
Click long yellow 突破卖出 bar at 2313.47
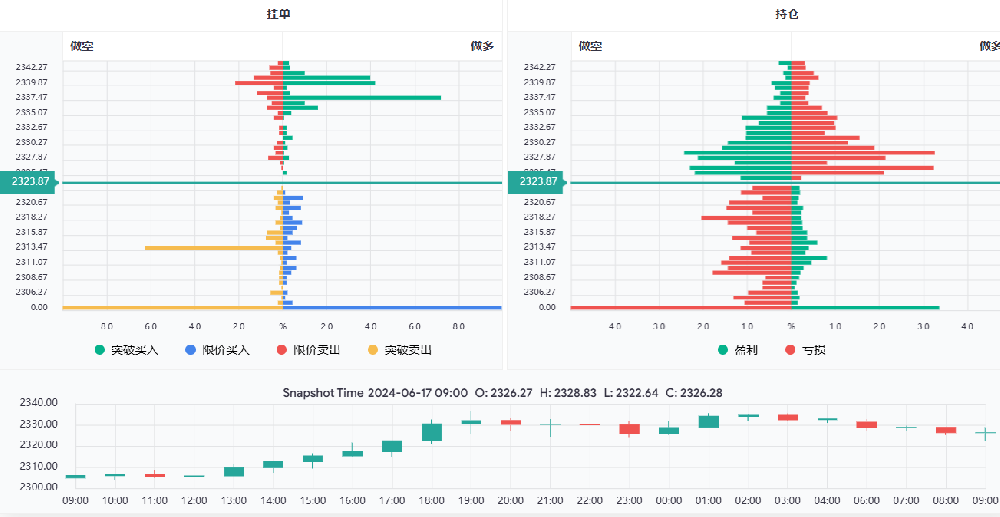pos(214,247)
